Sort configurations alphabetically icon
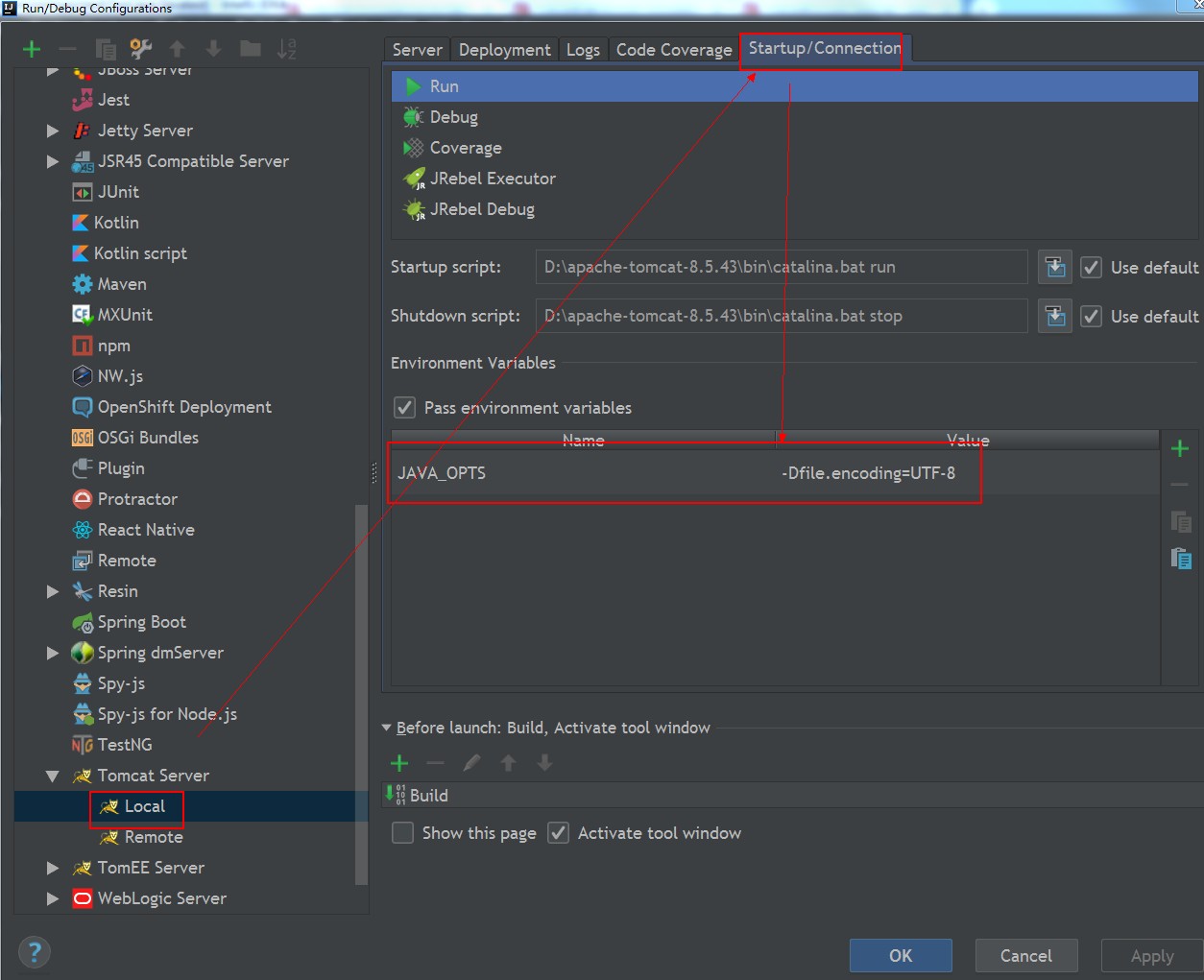This screenshot has width=1204, height=980. tap(286, 48)
